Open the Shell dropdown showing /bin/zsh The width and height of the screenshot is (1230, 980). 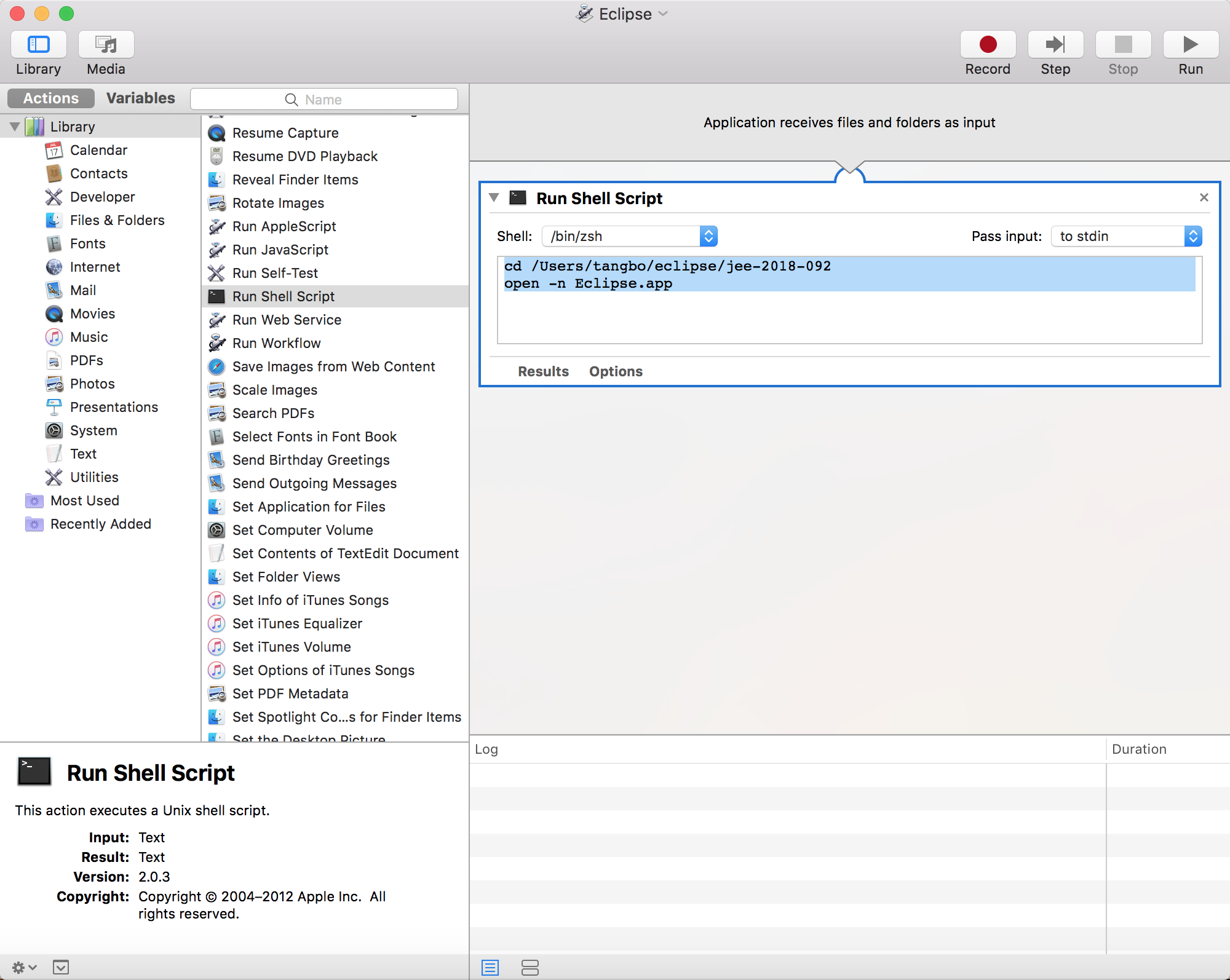coord(630,236)
